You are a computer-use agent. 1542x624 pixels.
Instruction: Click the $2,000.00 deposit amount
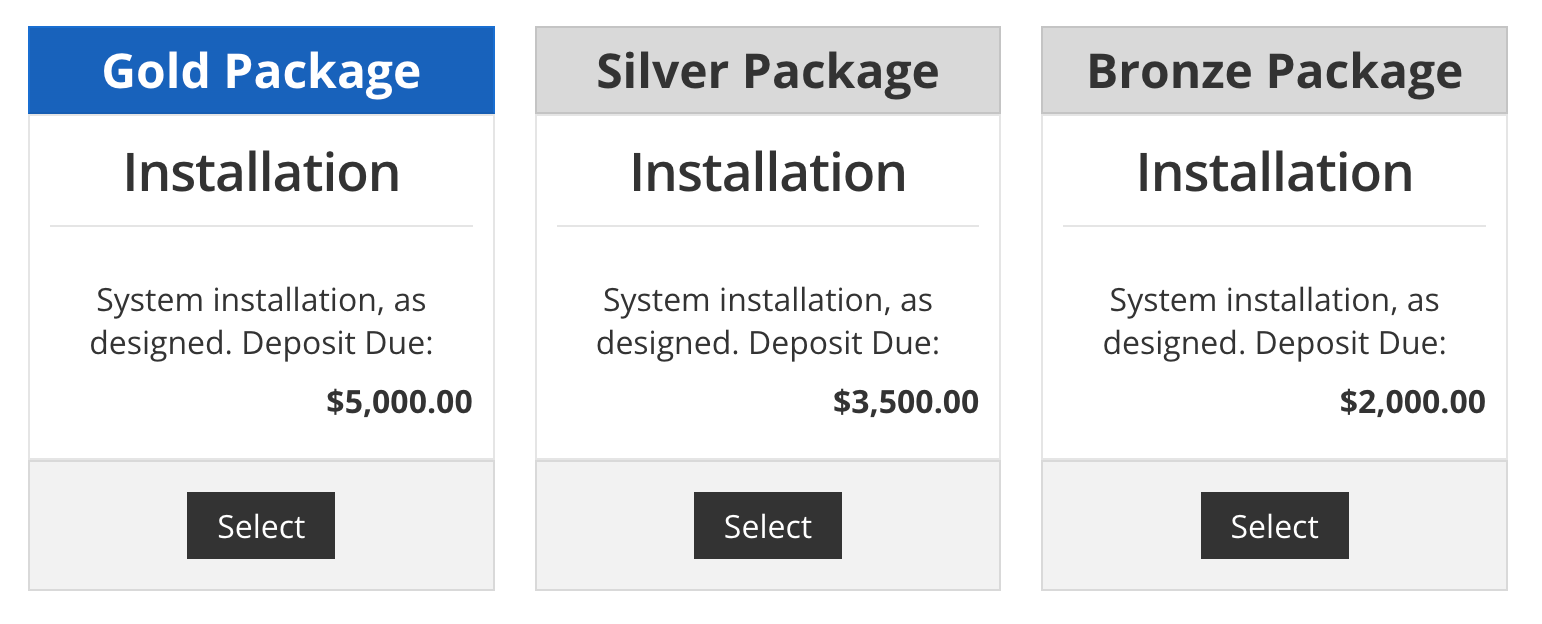pyautogui.click(x=1412, y=402)
